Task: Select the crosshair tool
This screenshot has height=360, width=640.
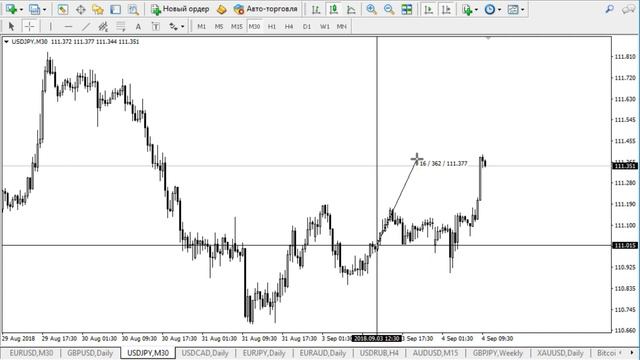Action: [x=29, y=27]
